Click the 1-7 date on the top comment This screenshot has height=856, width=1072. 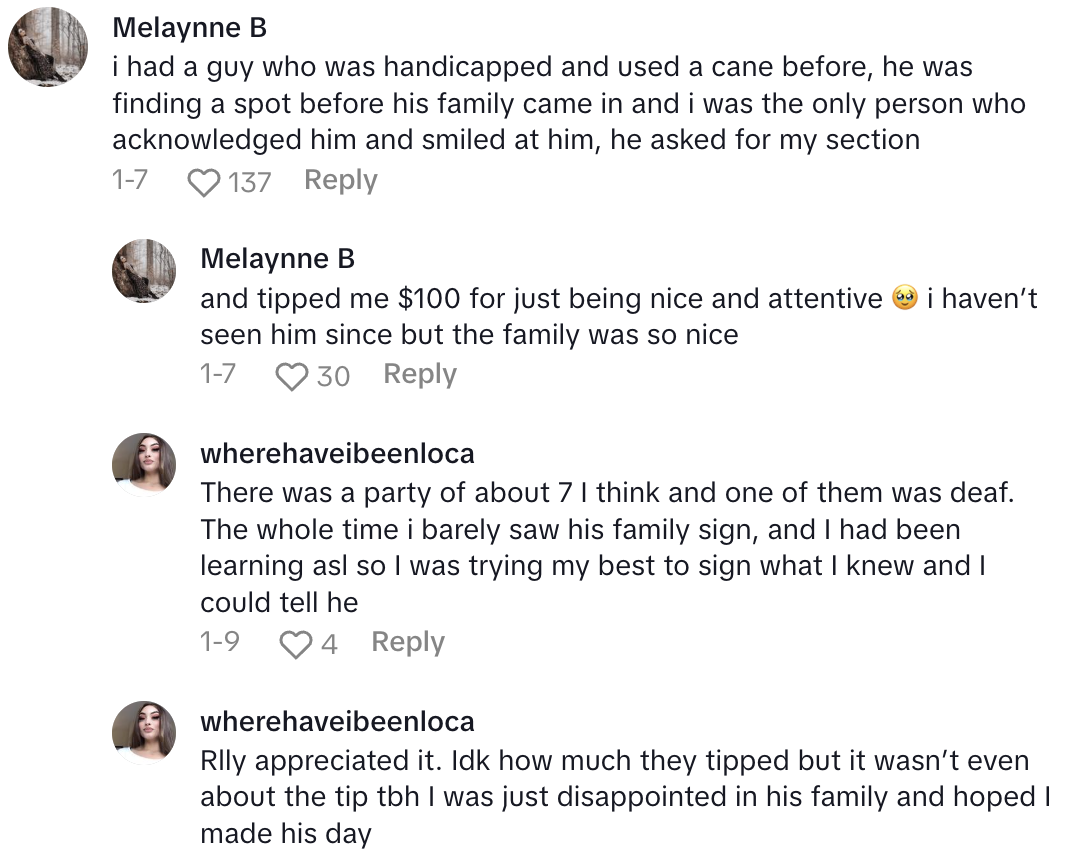coord(131,181)
